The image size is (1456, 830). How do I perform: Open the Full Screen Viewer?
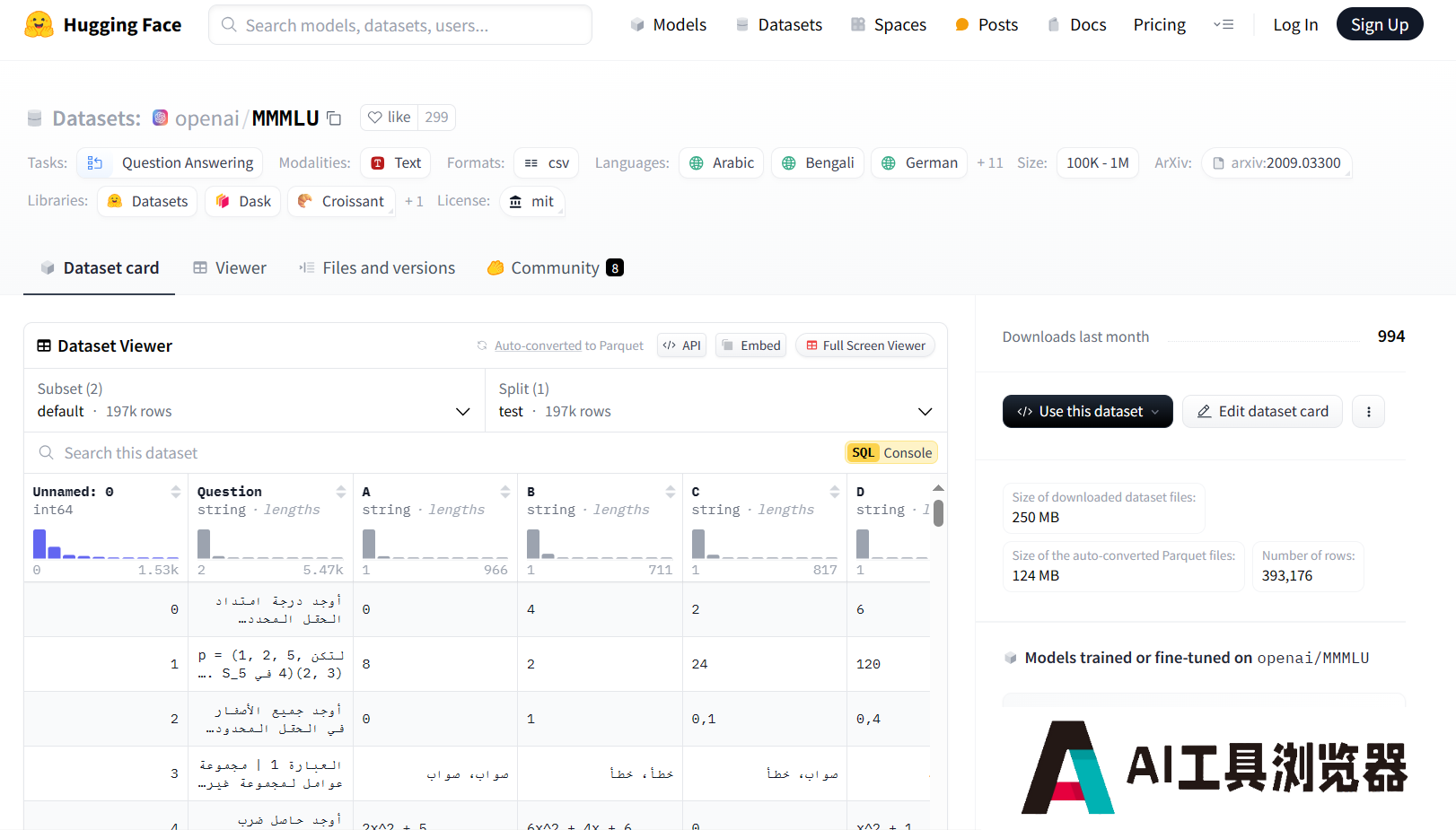coord(865,345)
